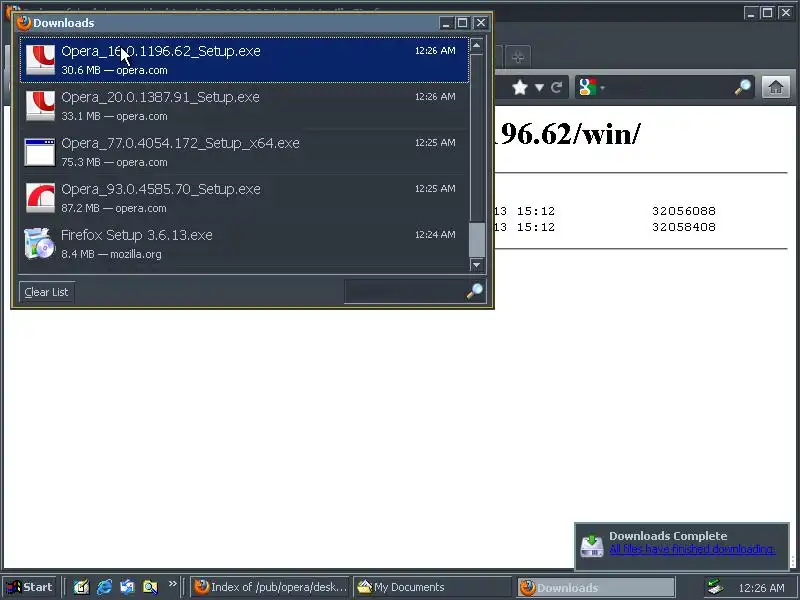Screen dimensions: 800x600
Task: Focus the Firefox search box
Action: [669, 87]
